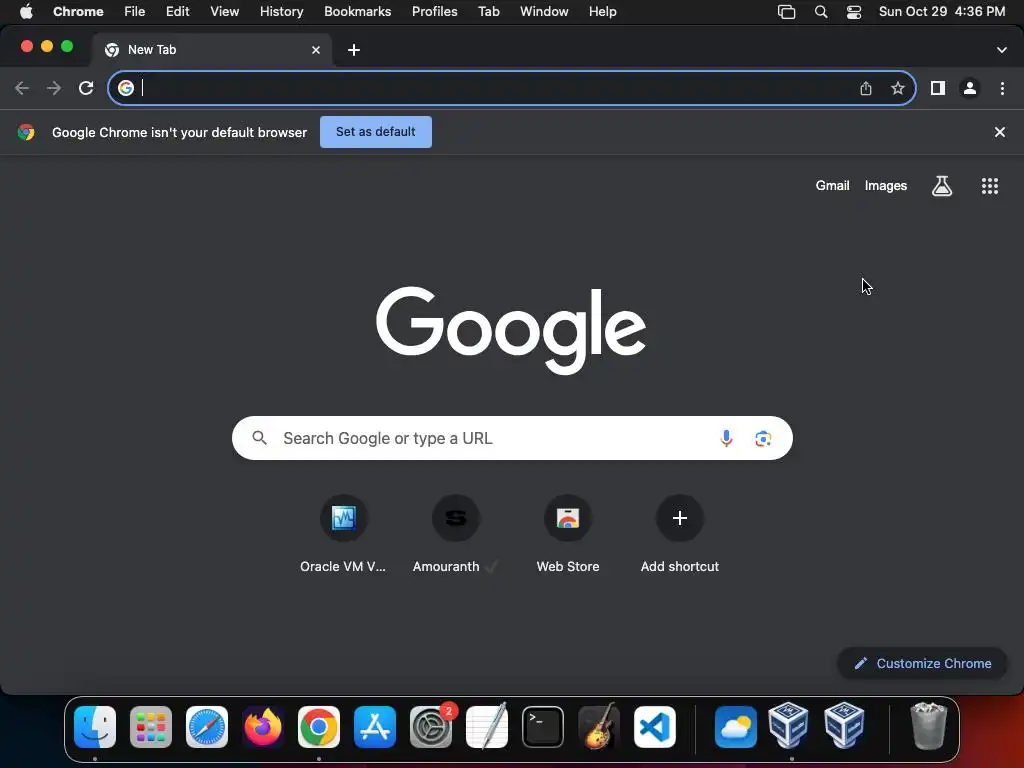Search by image with Google Lens icon

coord(763,439)
